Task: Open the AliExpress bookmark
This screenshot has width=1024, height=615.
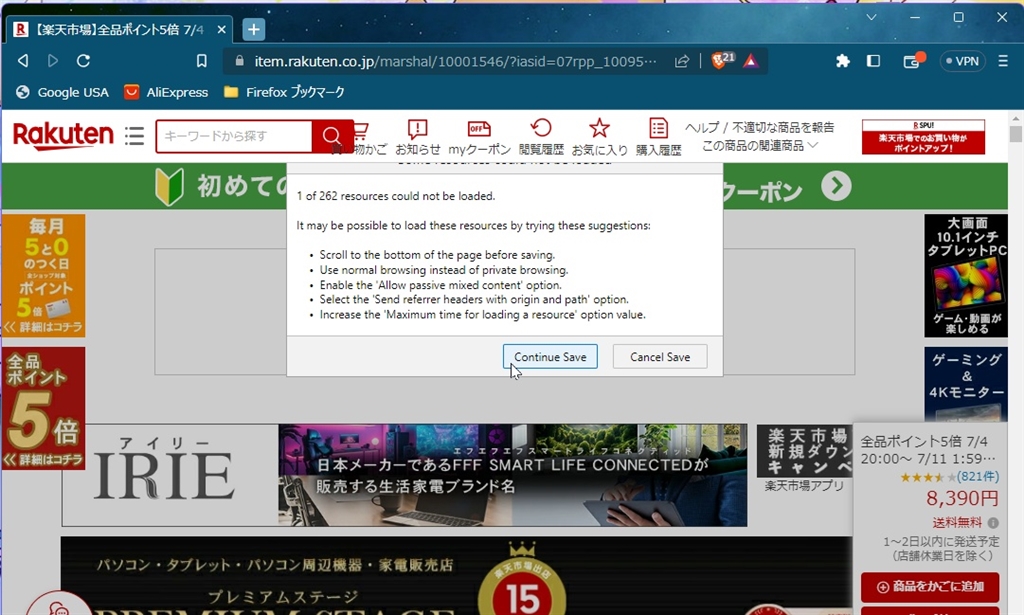Action: (x=167, y=92)
